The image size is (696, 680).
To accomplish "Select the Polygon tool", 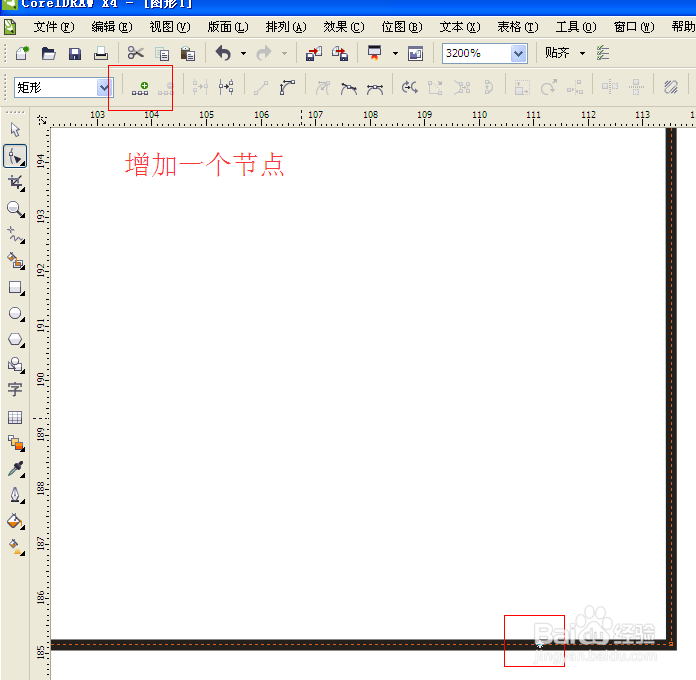I will [16, 340].
